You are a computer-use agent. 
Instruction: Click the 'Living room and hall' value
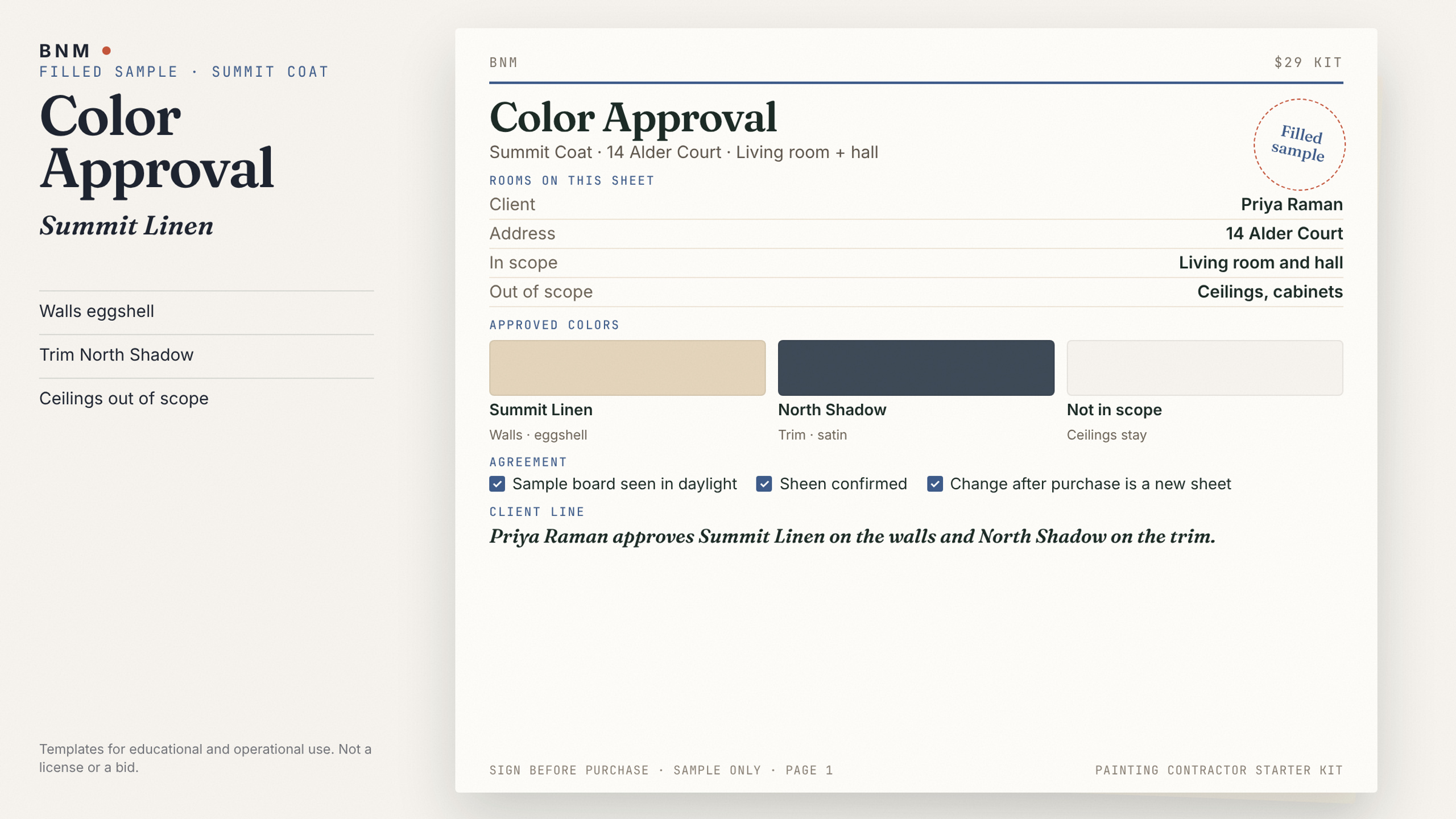1260,262
